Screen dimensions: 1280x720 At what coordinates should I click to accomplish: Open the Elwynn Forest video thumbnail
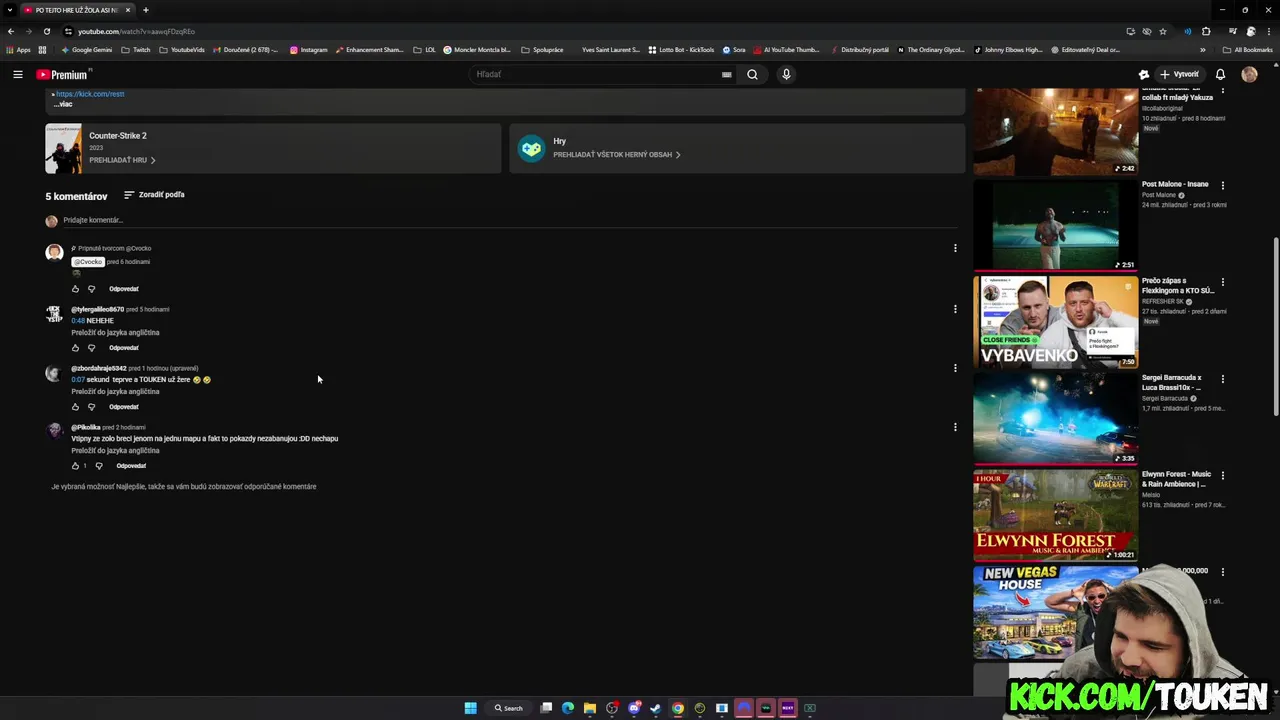coord(1056,515)
